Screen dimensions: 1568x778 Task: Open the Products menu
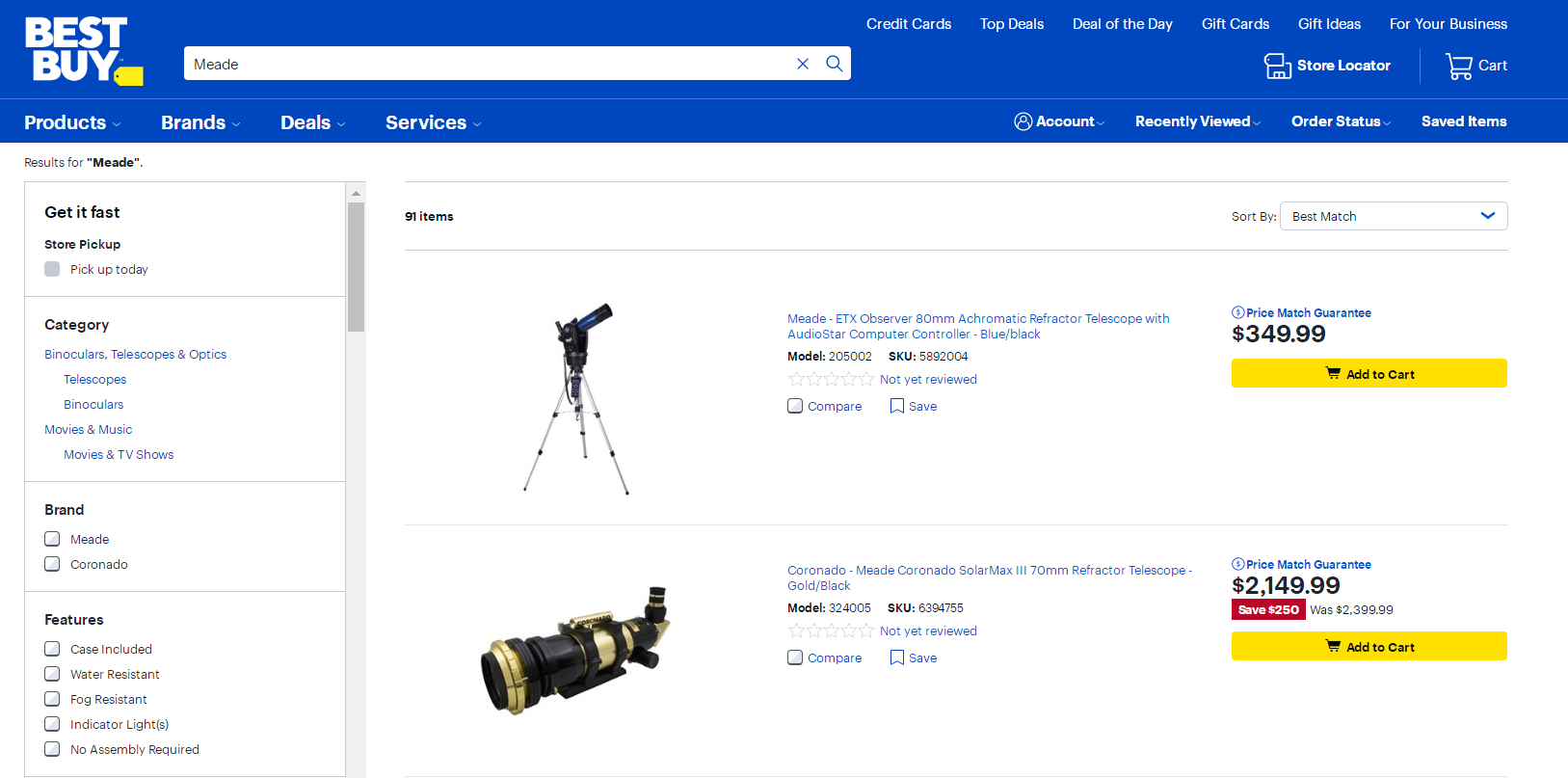[x=72, y=122]
